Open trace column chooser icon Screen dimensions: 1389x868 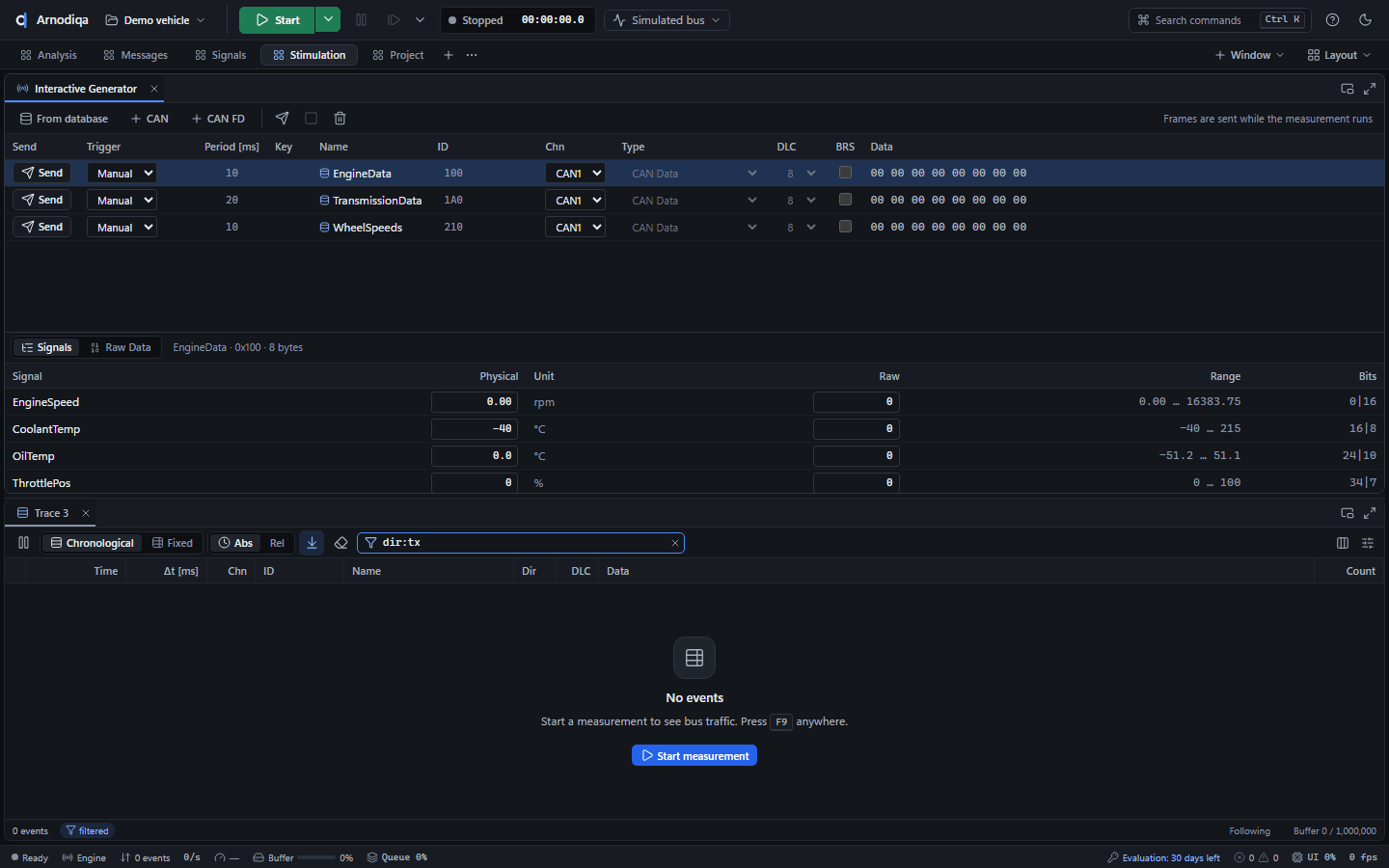coord(1343,543)
